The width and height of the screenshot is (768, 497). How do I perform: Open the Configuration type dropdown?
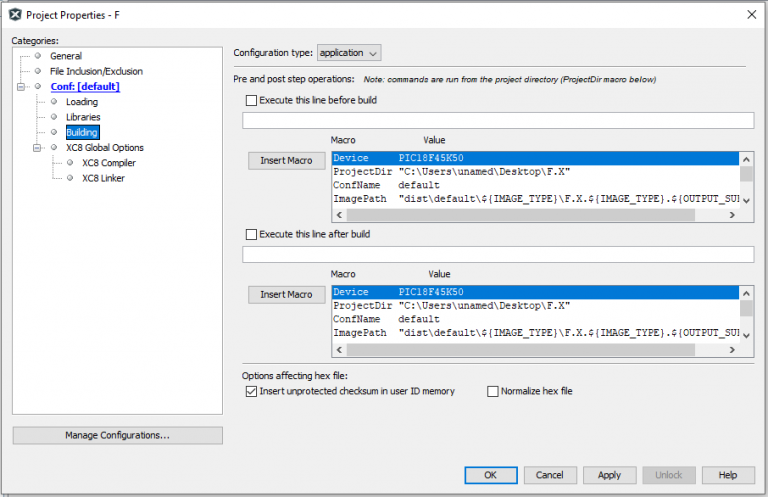[349, 53]
